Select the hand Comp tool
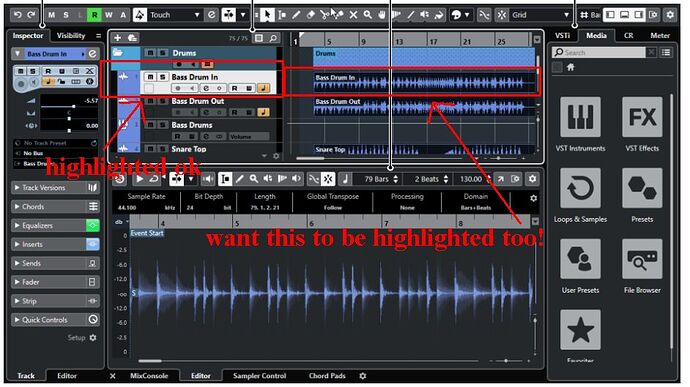Viewport: 690px width, 387px height. click(x=382, y=15)
